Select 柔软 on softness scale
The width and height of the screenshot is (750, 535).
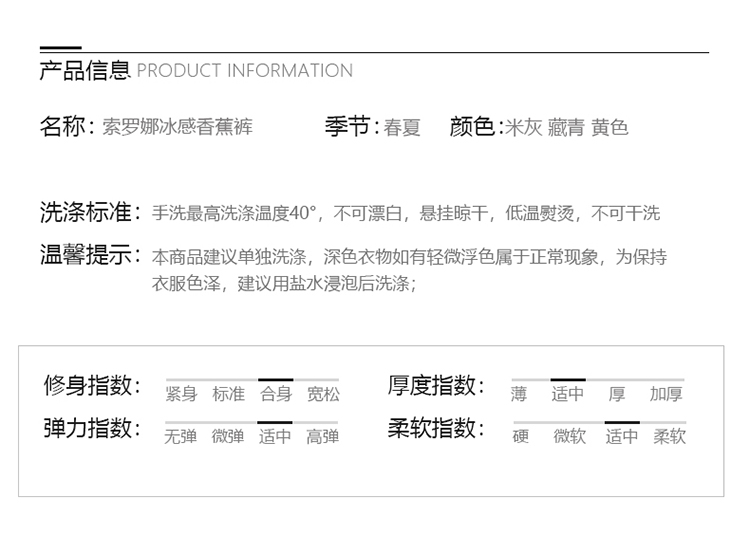coord(670,437)
